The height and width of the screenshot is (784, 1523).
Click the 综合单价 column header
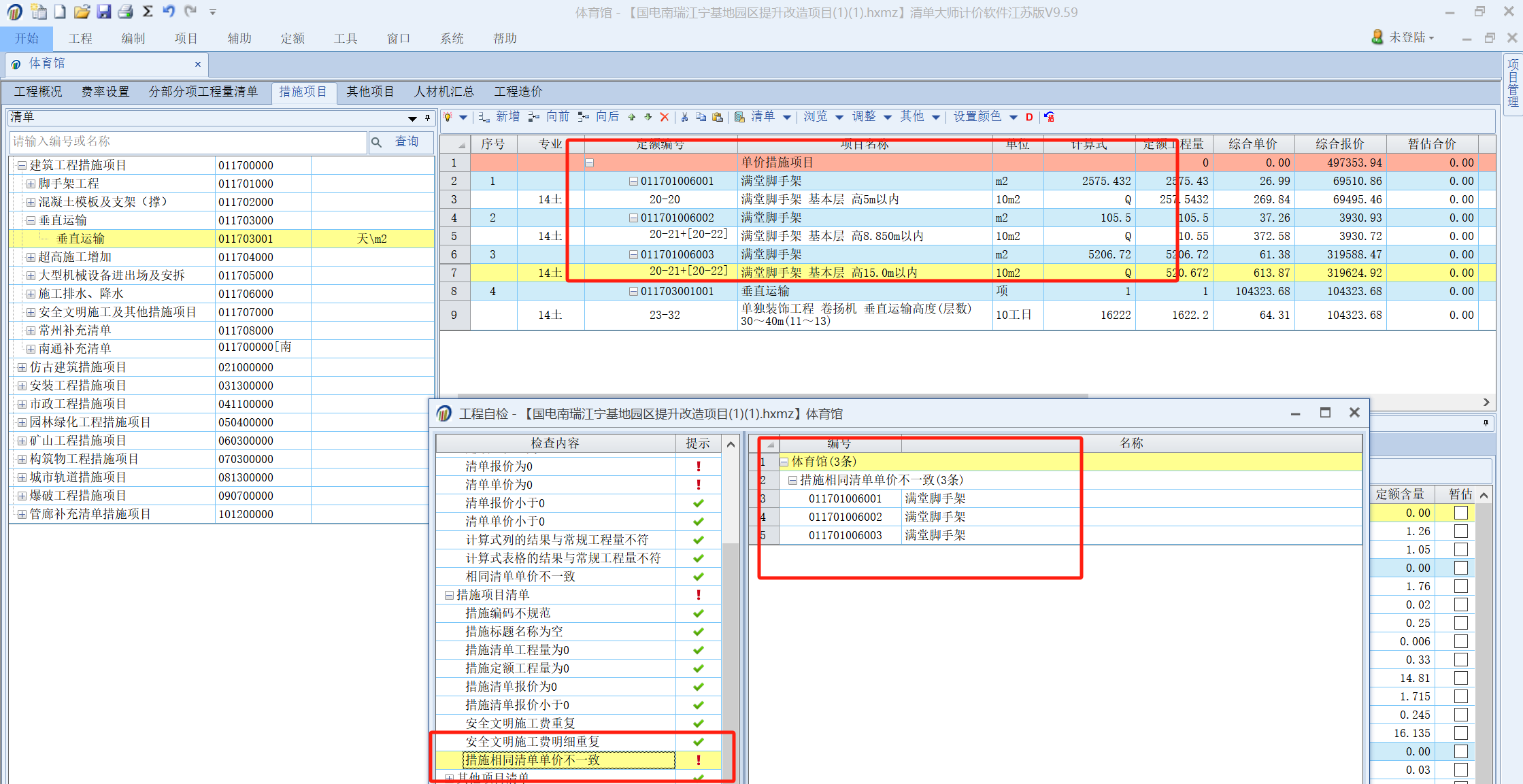pos(1252,144)
